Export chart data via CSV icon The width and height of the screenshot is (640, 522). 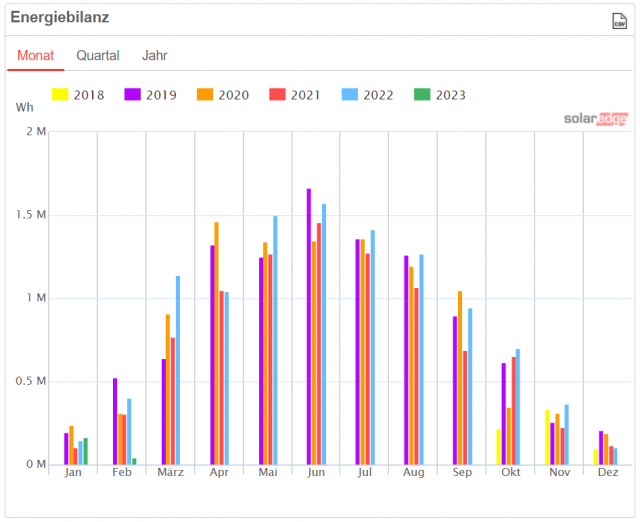pos(619,21)
